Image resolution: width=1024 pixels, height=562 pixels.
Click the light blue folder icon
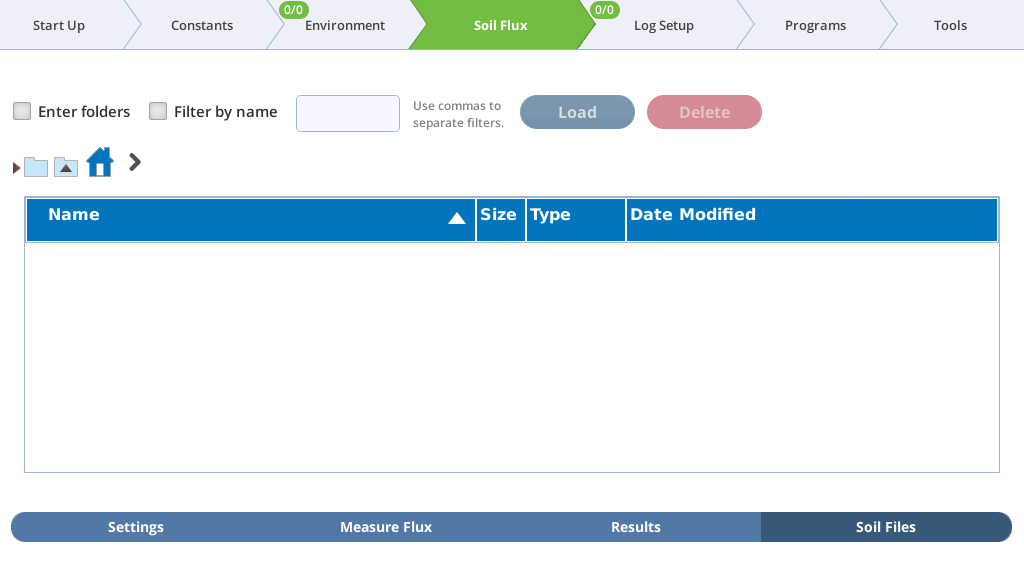tap(36, 167)
